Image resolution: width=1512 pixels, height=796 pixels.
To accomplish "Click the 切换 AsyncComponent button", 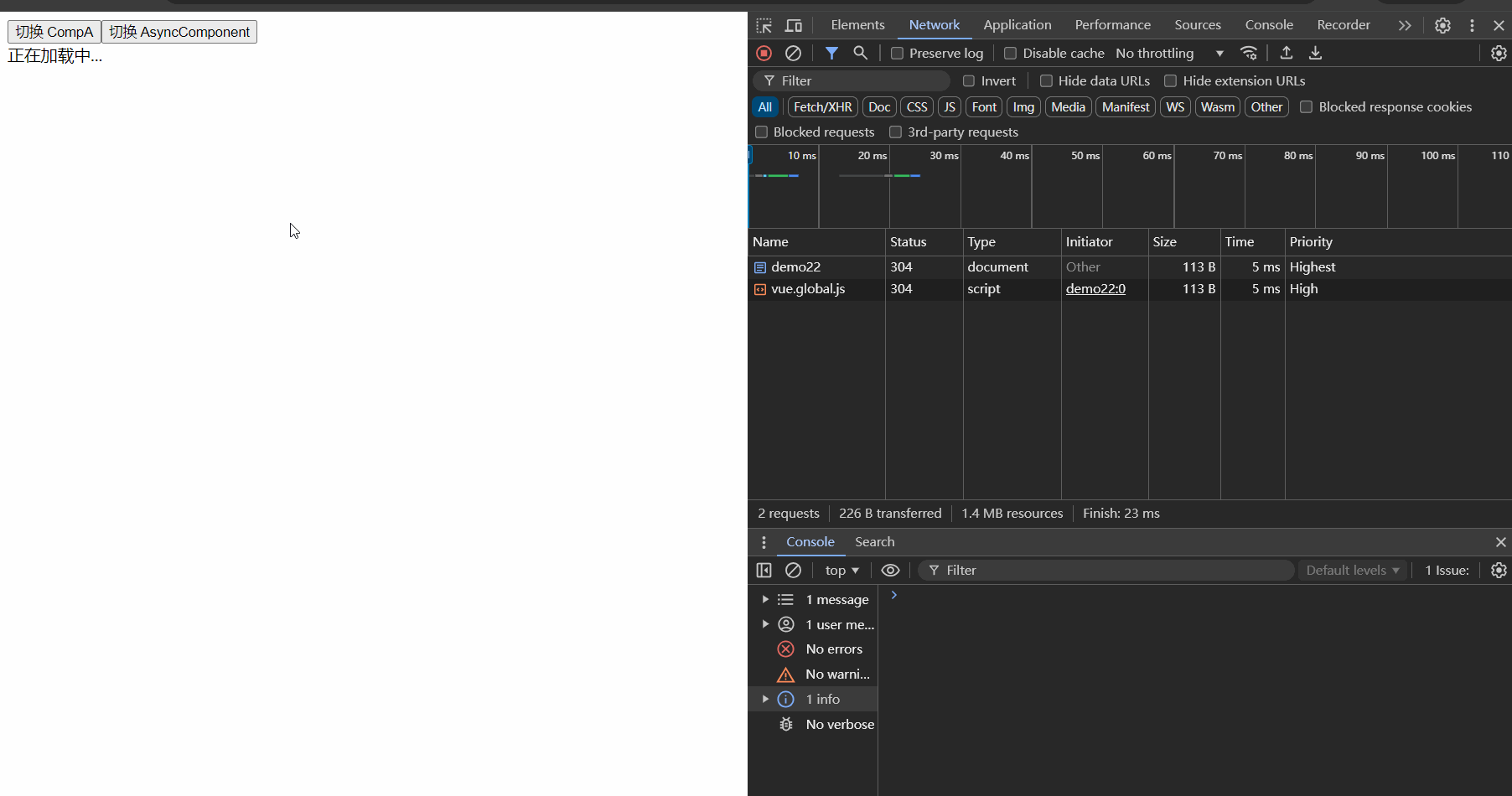I will pos(179,32).
